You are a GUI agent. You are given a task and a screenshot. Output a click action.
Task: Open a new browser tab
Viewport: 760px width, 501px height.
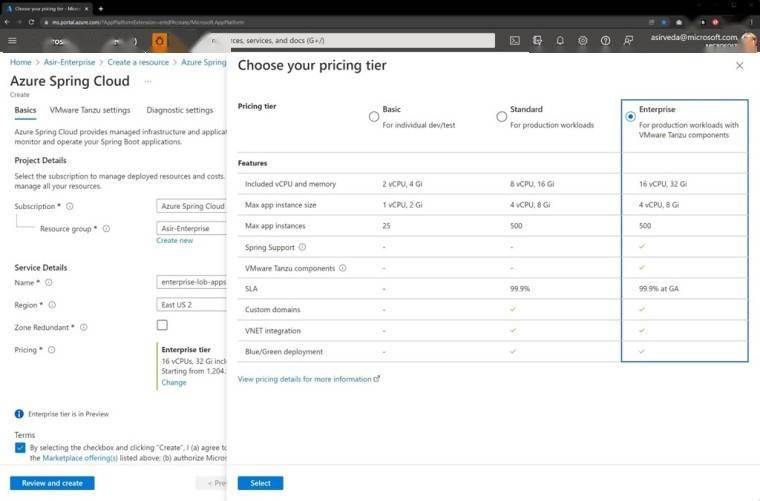pos(100,8)
